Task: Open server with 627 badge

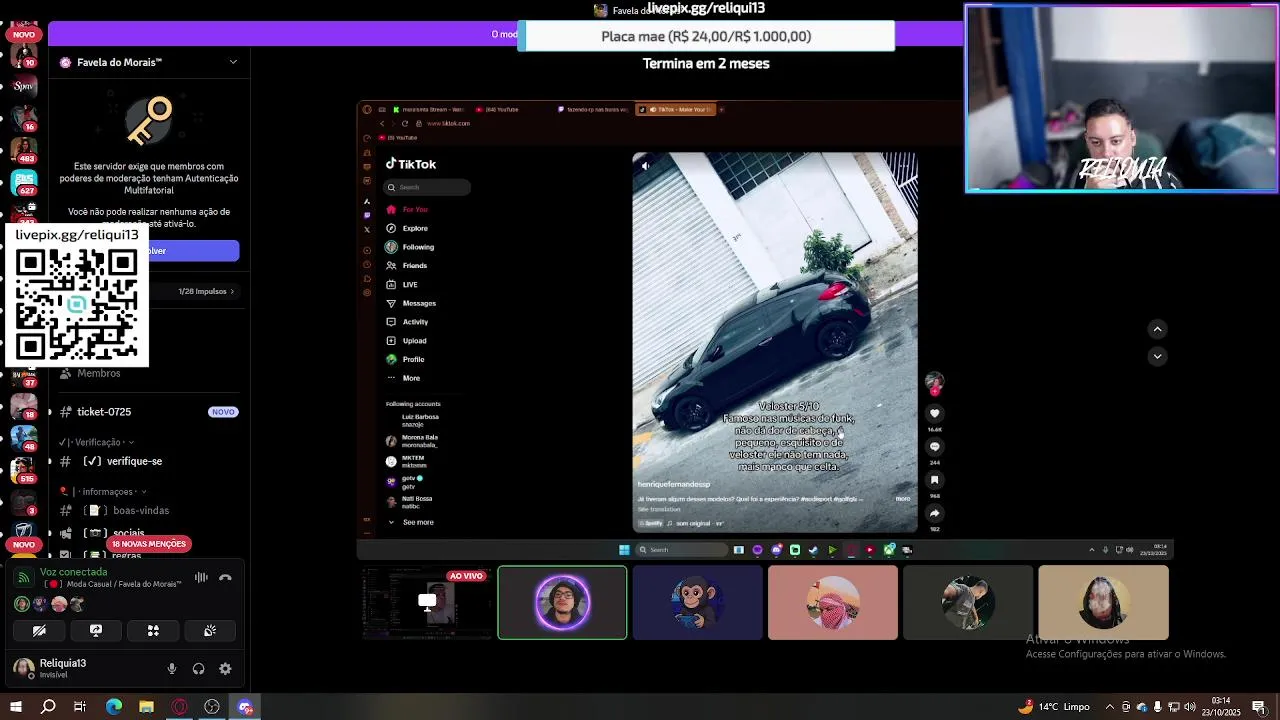Action: [23, 183]
